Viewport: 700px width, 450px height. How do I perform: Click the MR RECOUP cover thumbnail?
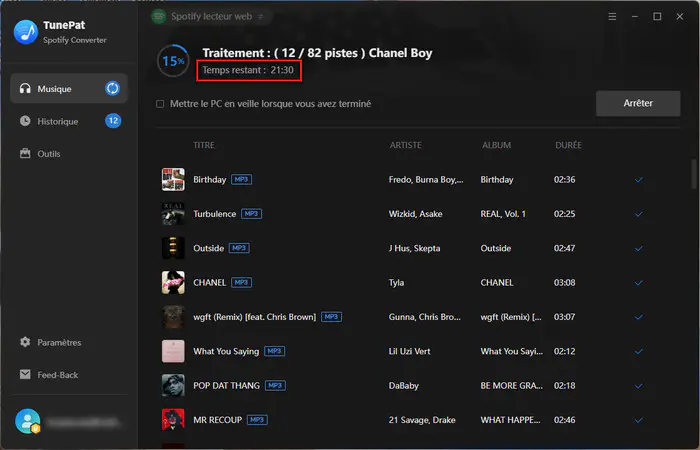click(x=173, y=420)
